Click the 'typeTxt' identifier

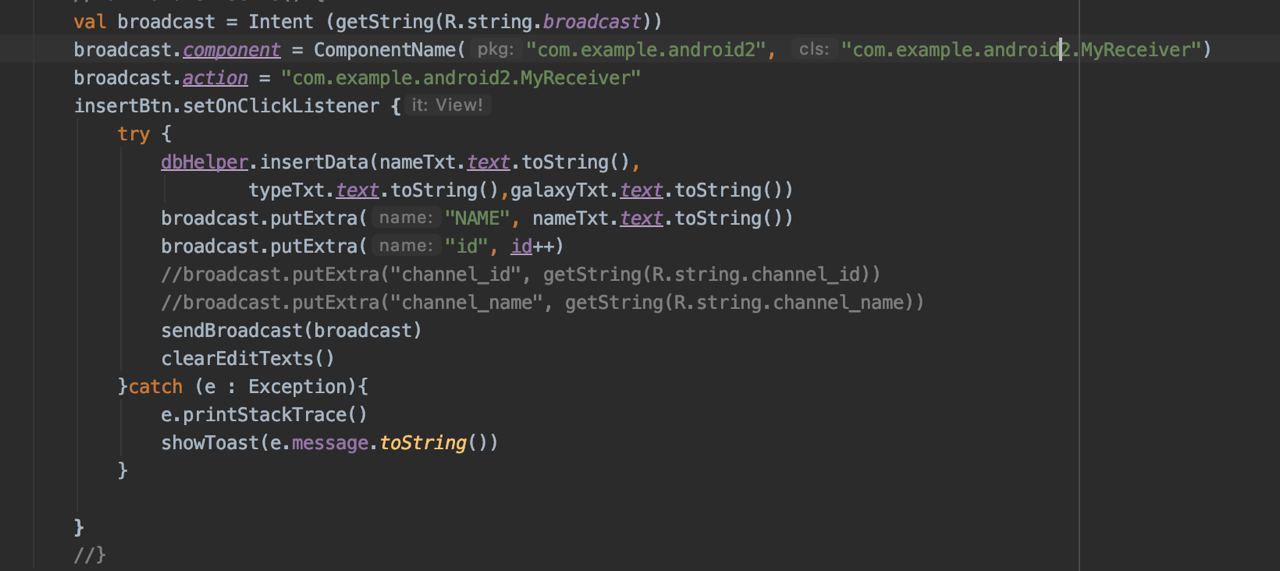pos(286,189)
